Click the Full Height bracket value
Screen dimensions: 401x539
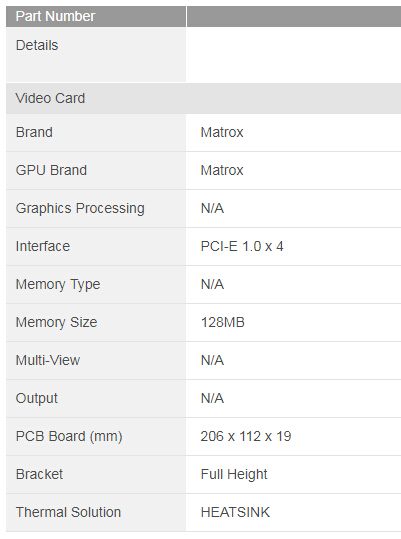234,475
